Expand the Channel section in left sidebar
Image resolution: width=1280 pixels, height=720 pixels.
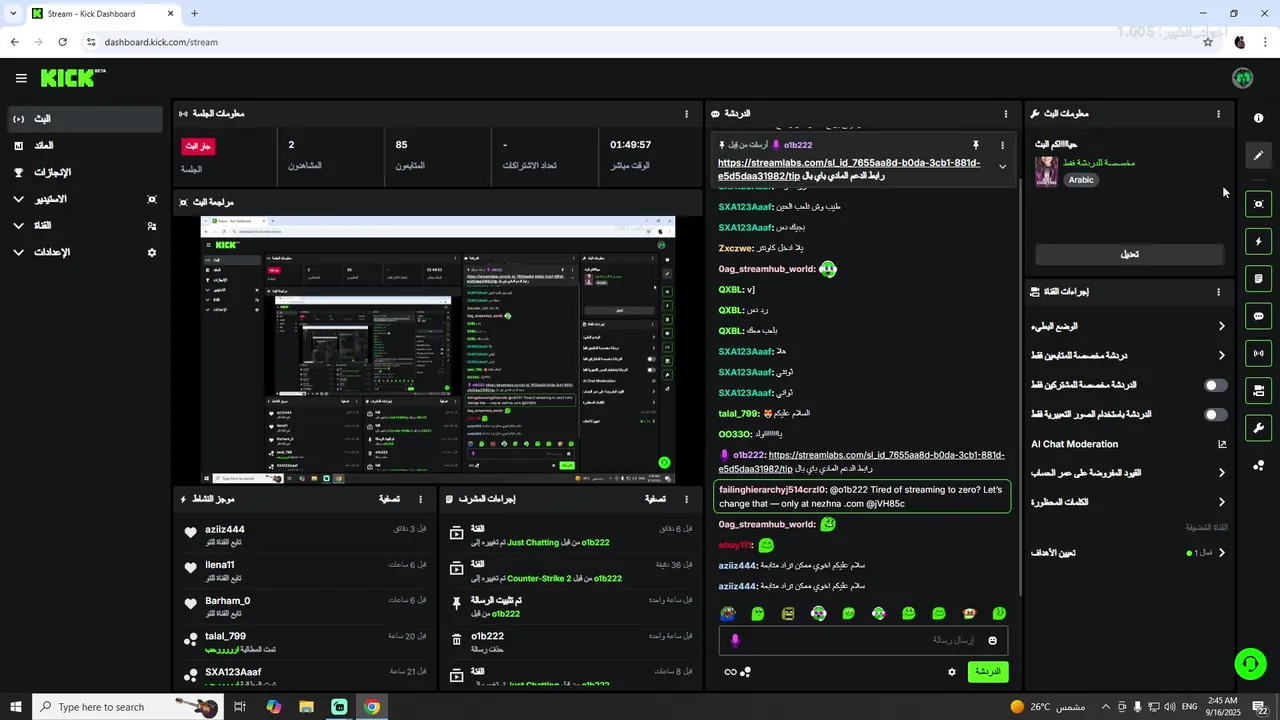click(18, 226)
